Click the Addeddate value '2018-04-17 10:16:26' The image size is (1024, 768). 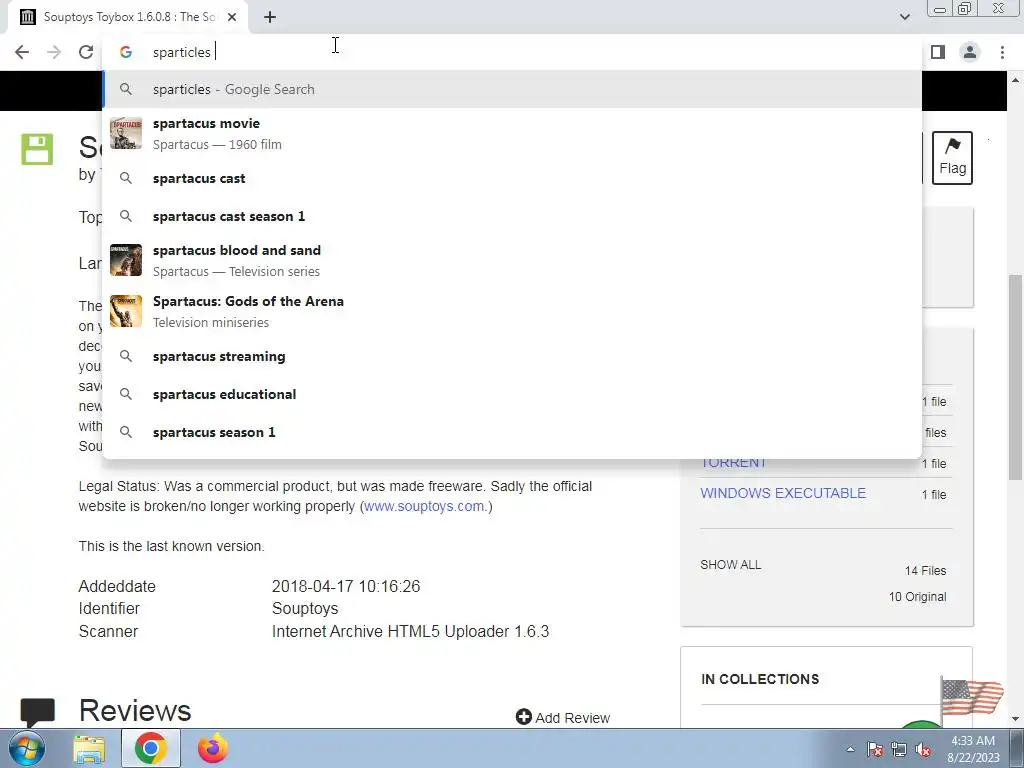click(x=346, y=586)
